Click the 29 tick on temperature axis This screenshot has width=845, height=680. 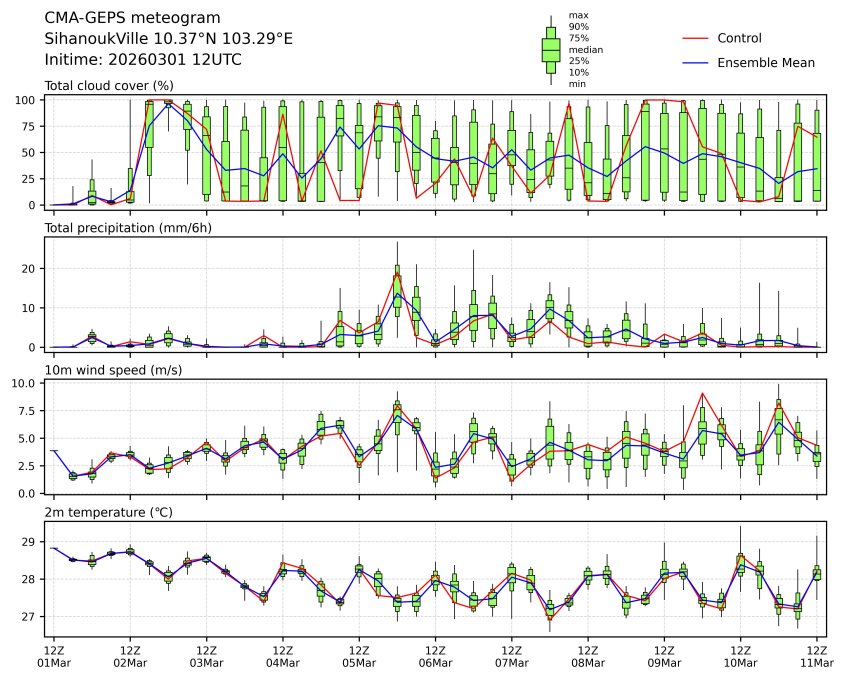pyautogui.click(x=30, y=542)
